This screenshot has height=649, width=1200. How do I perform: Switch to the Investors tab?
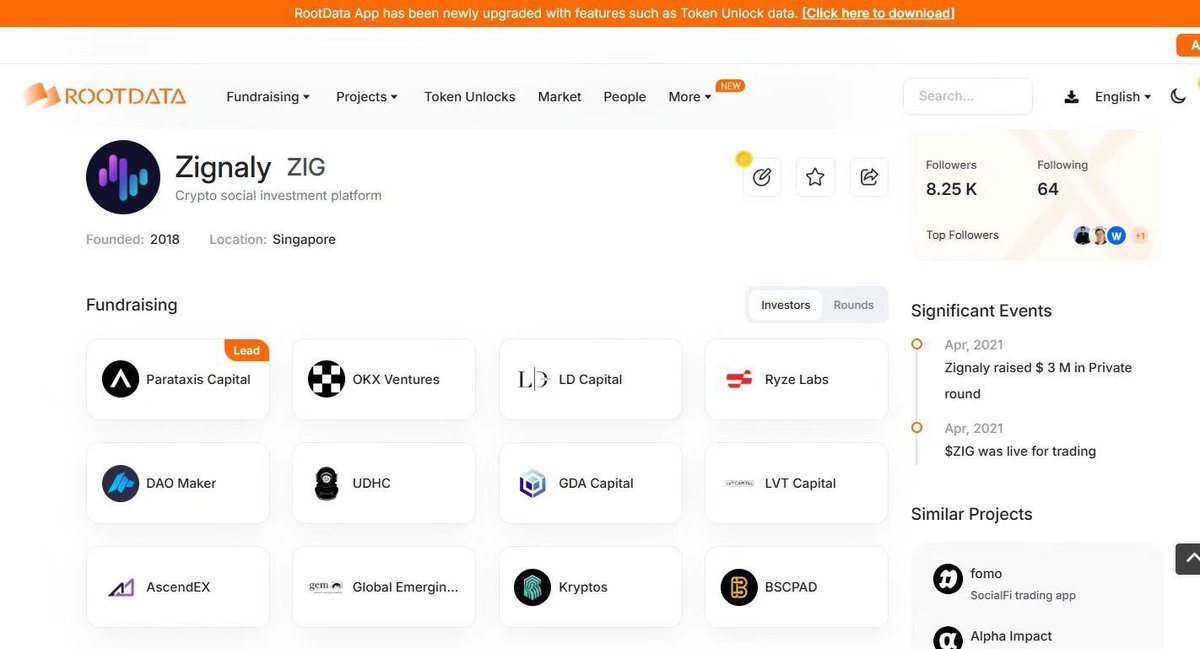click(x=786, y=305)
